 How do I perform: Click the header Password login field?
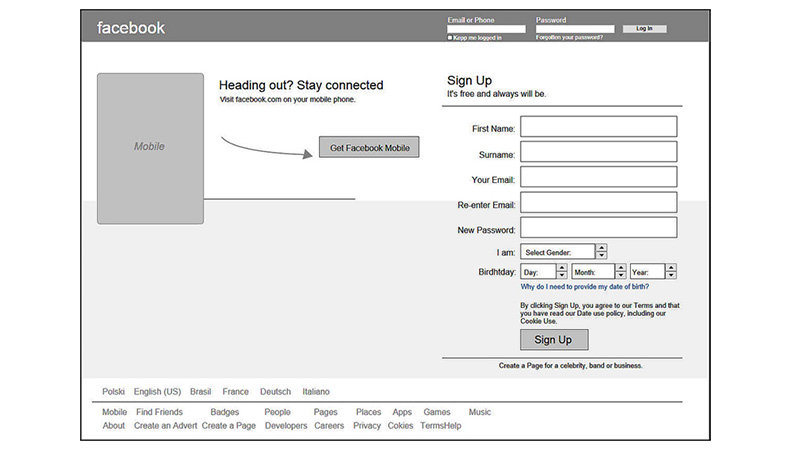575,29
